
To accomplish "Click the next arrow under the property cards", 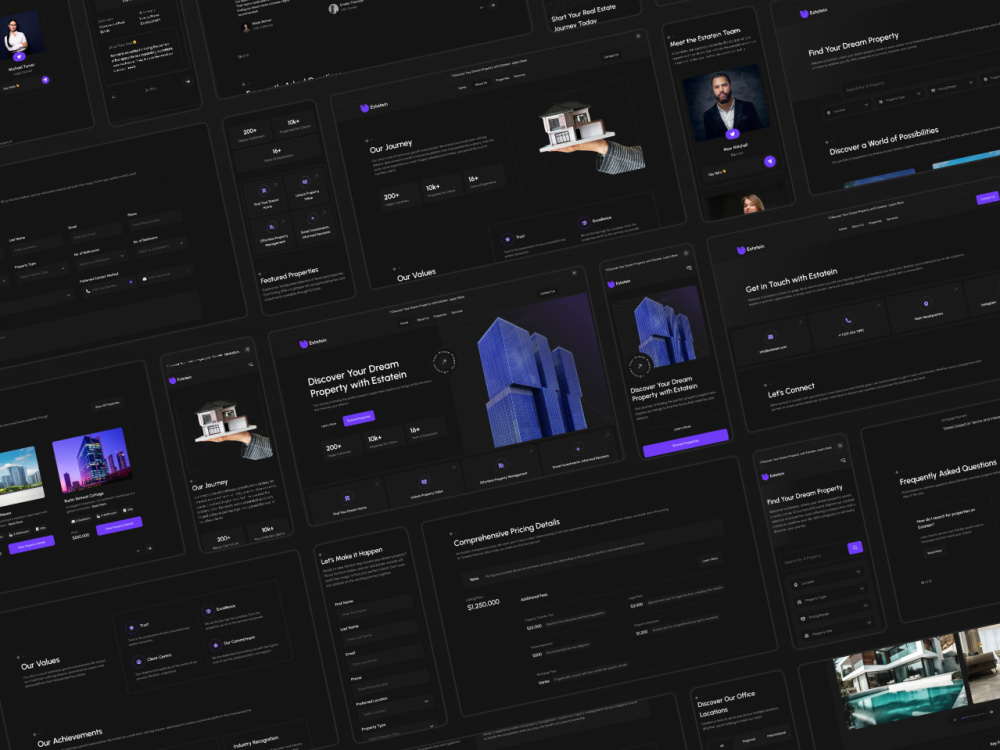I will coord(149,548).
